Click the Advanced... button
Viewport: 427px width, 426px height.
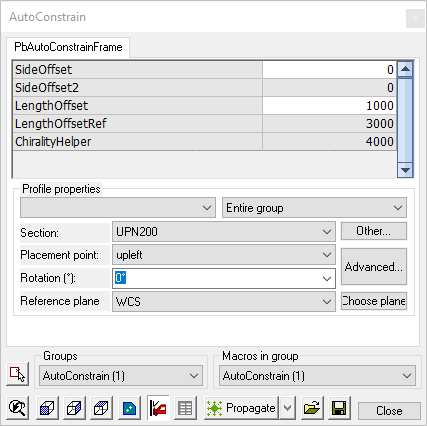(x=374, y=267)
